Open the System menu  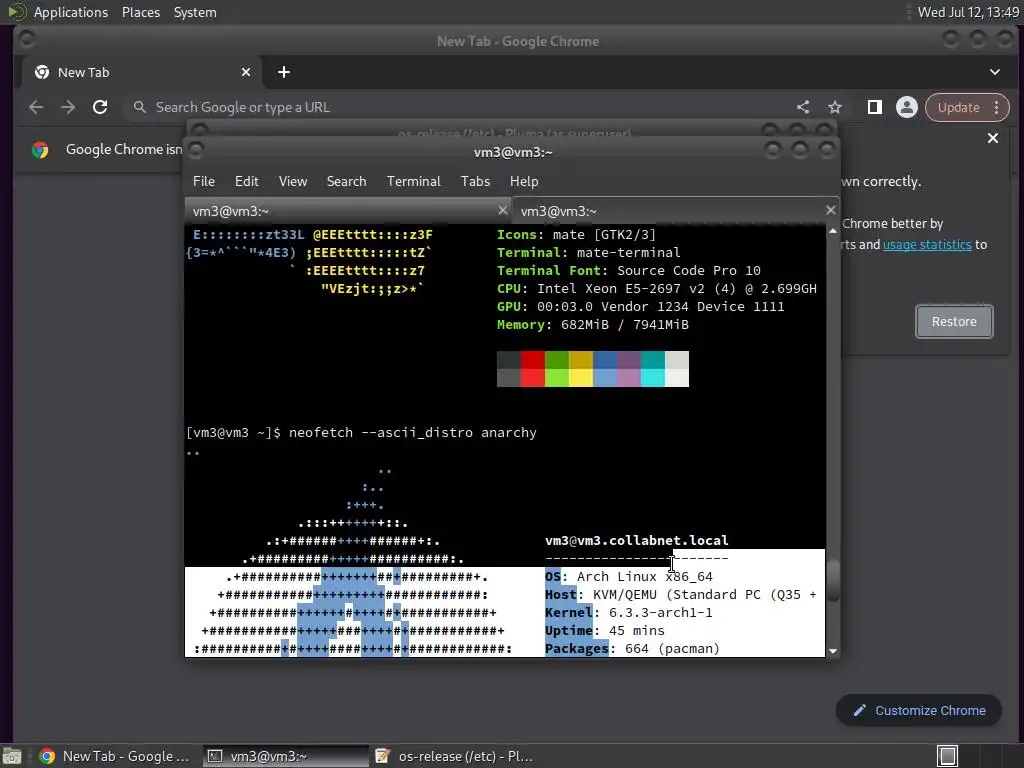pyautogui.click(x=195, y=12)
